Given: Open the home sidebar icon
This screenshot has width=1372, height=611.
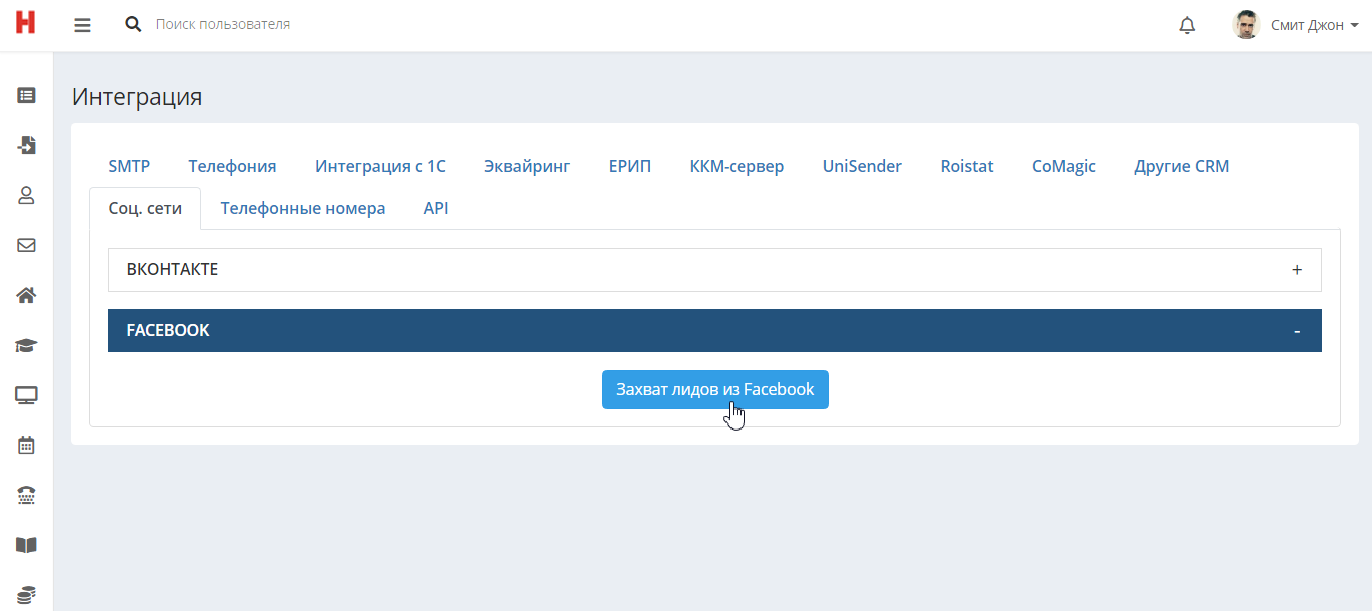Looking at the screenshot, I should pyautogui.click(x=26, y=295).
